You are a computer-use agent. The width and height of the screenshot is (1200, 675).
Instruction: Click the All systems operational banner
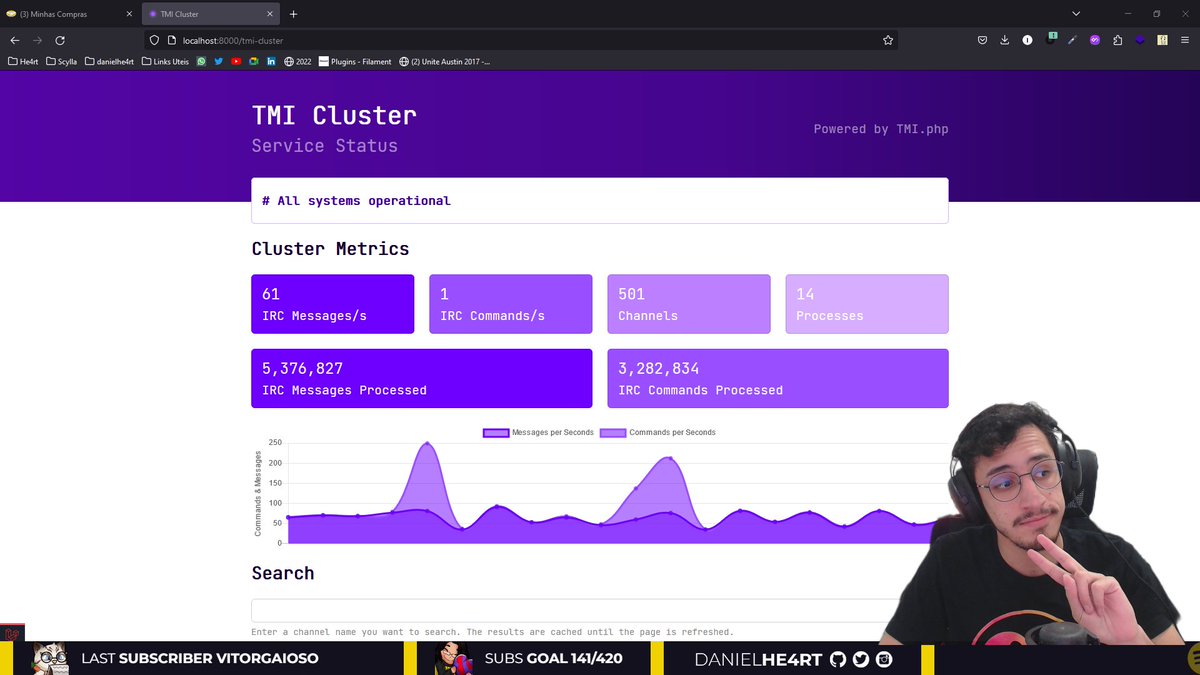[600, 201]
